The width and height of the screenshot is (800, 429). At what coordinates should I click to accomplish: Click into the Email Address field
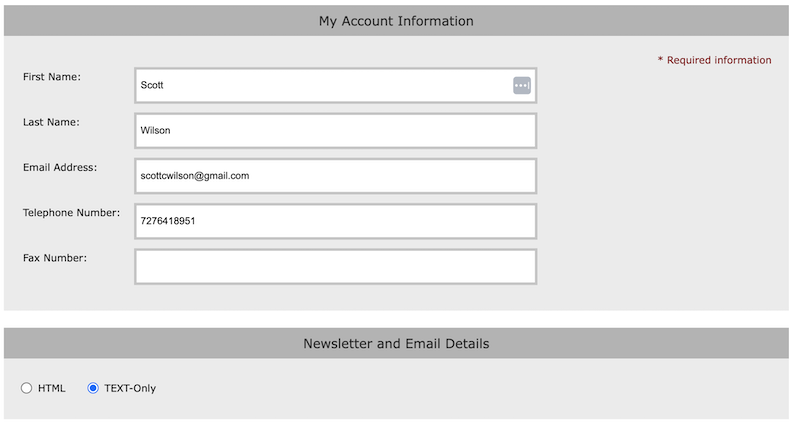[x=335, y=176]
